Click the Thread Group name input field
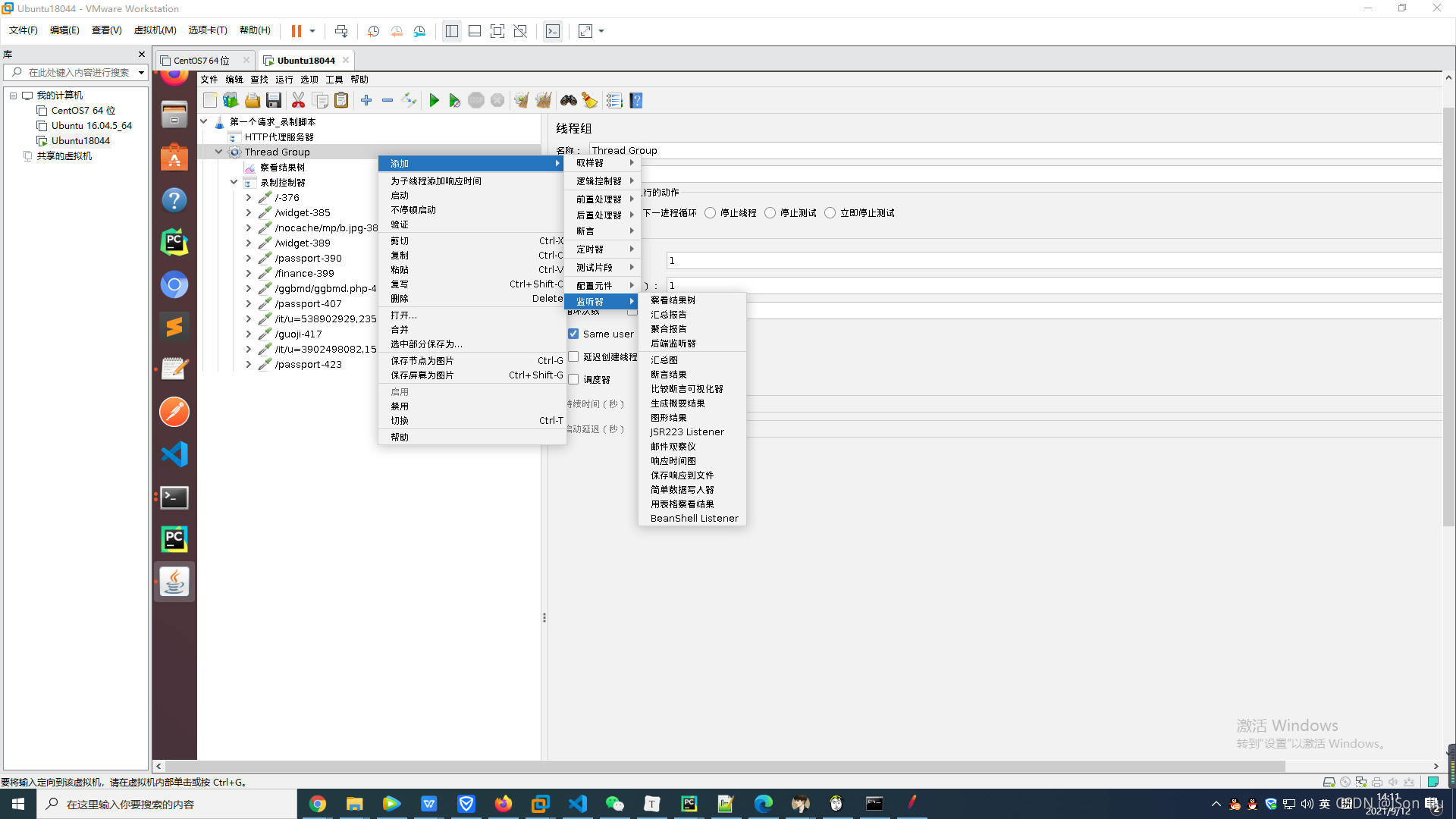Viewport: 1456px width, 819px height. click(x=986, y=150)
